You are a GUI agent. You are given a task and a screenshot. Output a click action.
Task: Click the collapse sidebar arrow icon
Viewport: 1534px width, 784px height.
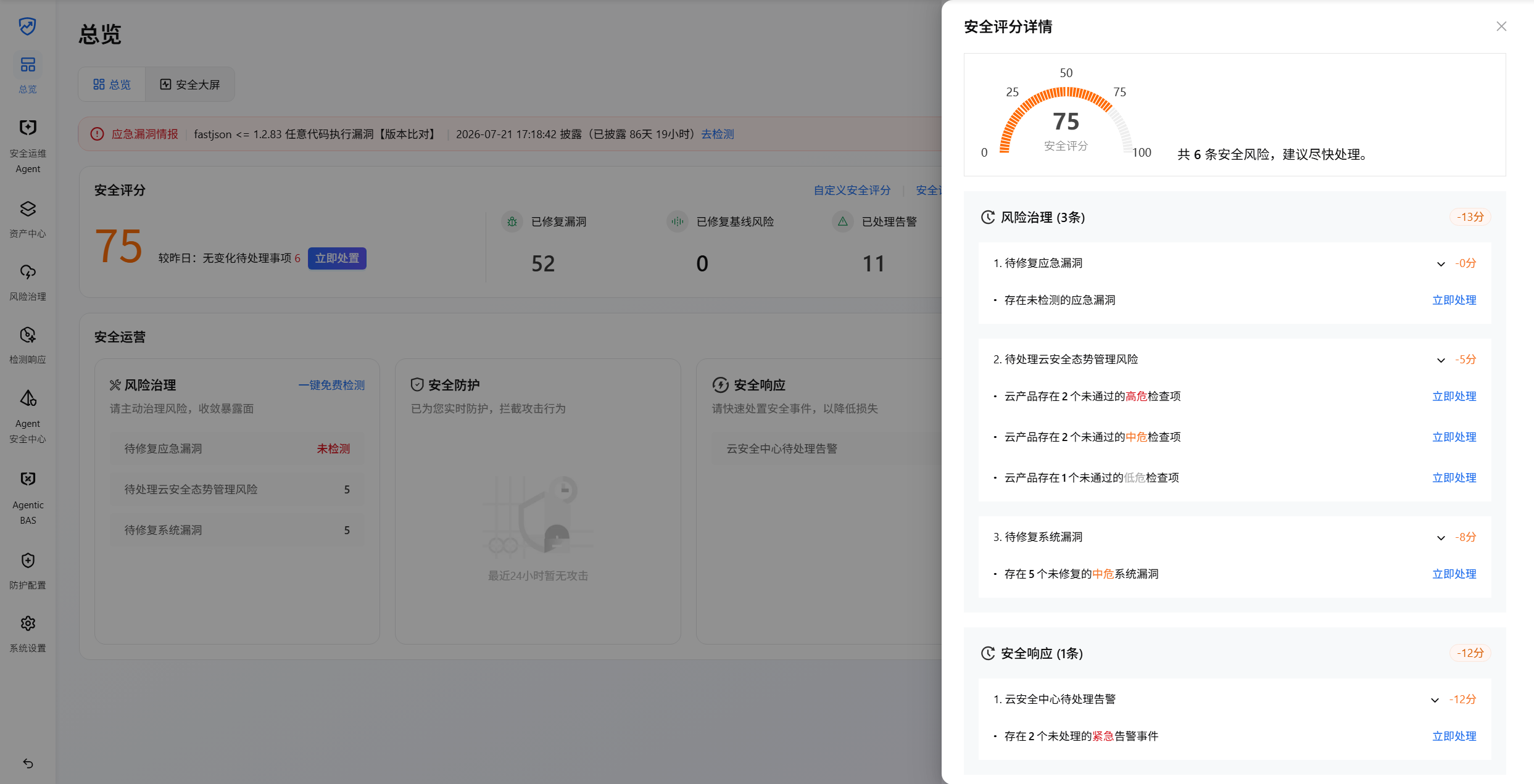pyautogui.click(x=28, y=763)
